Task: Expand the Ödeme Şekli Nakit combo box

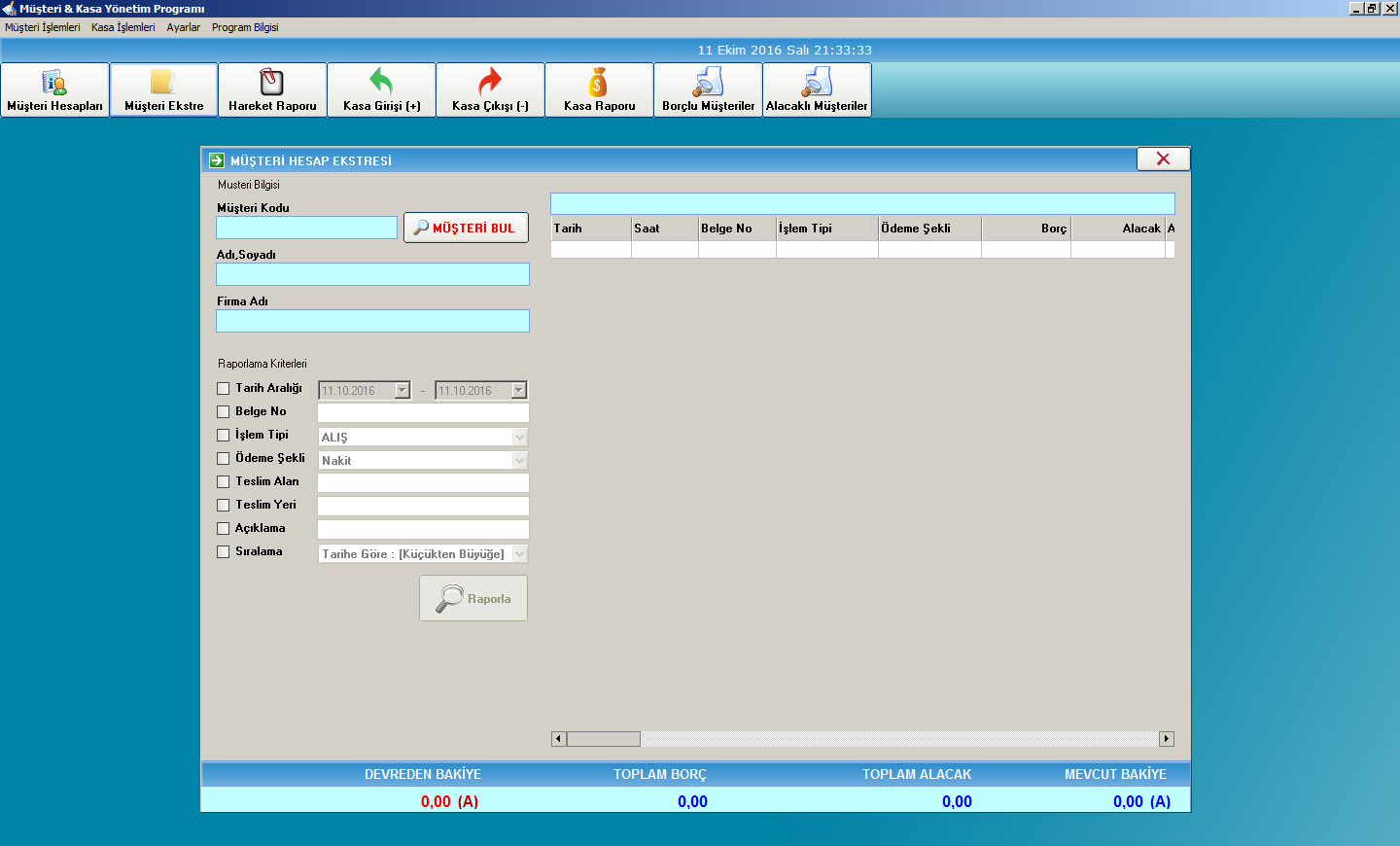Action: click(x=519, y=460)
